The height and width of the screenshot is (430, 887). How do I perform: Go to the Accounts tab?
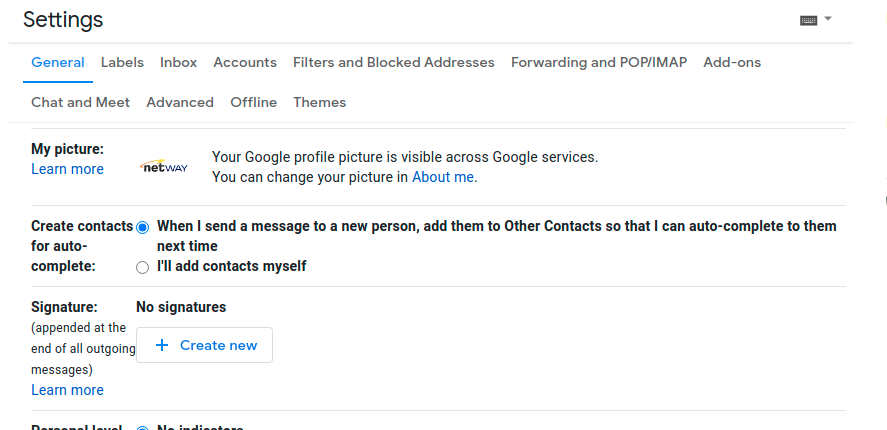(245, 62)
